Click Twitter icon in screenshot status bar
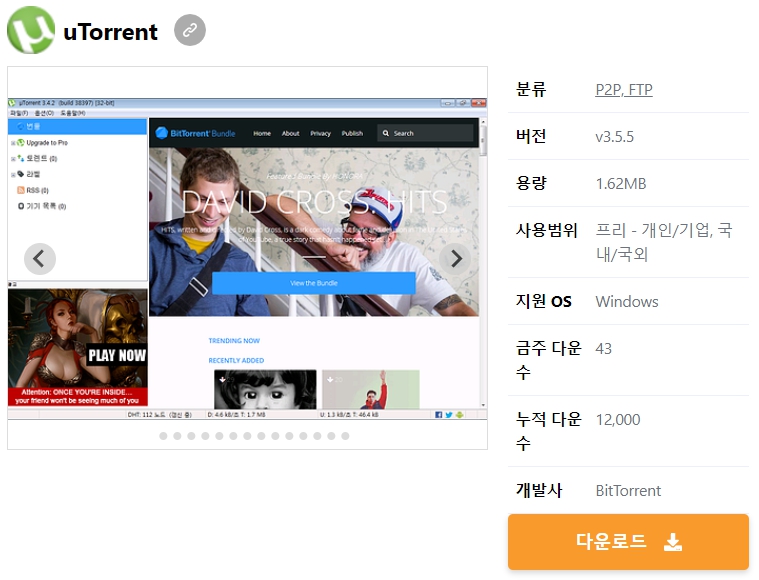Image resolution: width=759 pixels, height=580 pixels. 449,415
